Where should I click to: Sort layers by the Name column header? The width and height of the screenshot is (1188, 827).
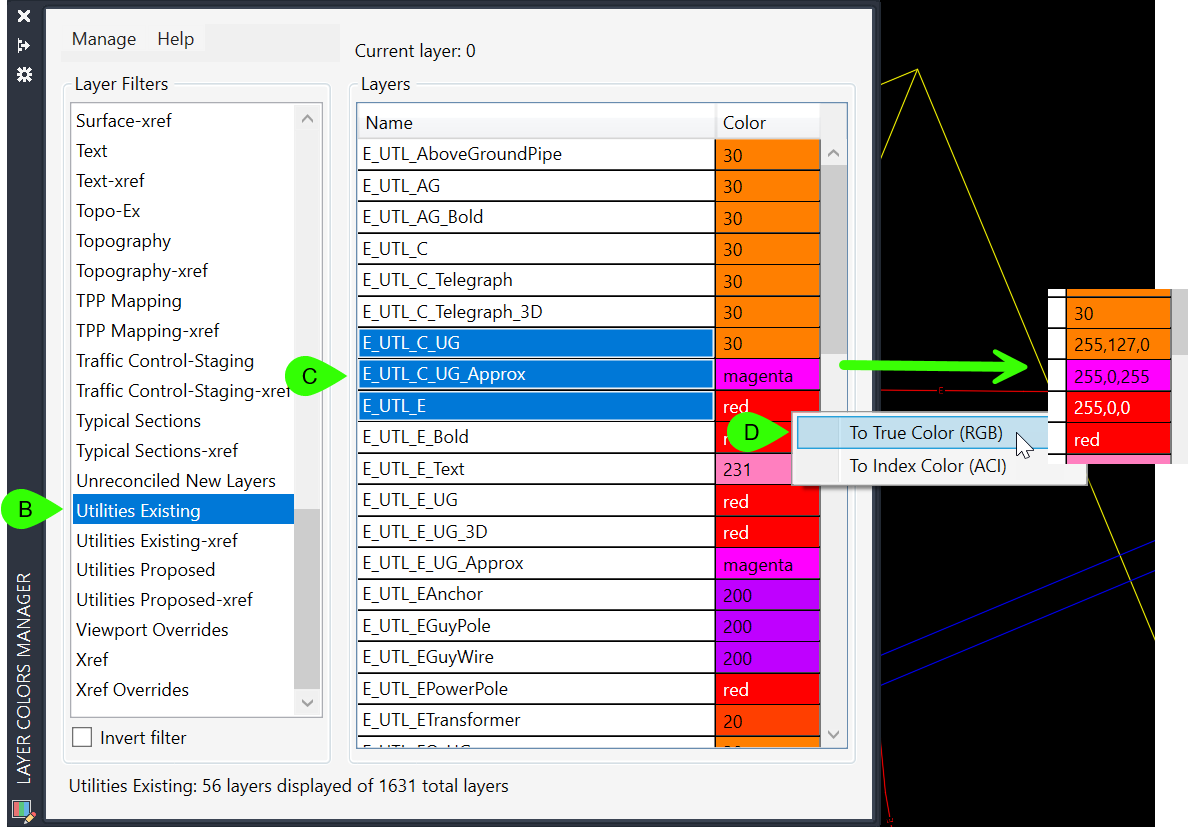pyautogui.click(x=536, y=123)
